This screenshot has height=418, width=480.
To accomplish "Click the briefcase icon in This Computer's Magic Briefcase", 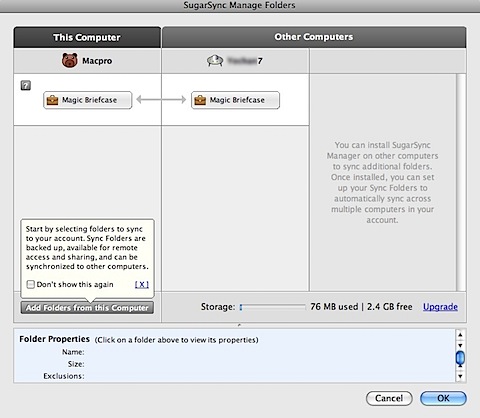I will tap(52, 100).
